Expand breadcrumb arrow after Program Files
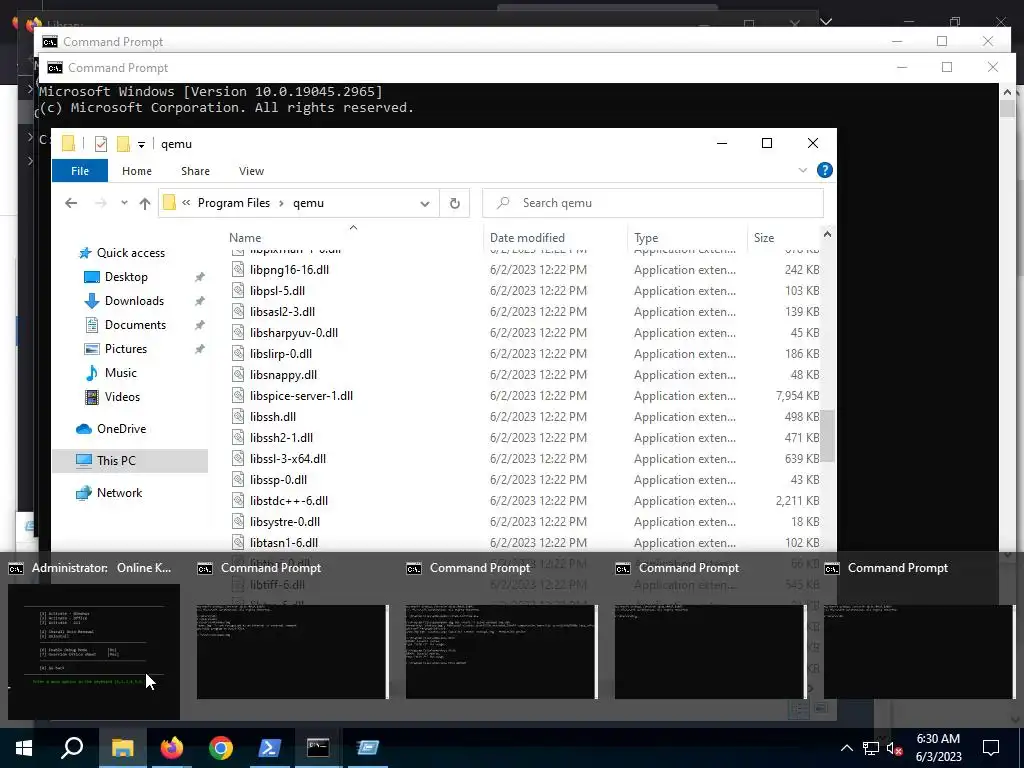 coord(281,203)
